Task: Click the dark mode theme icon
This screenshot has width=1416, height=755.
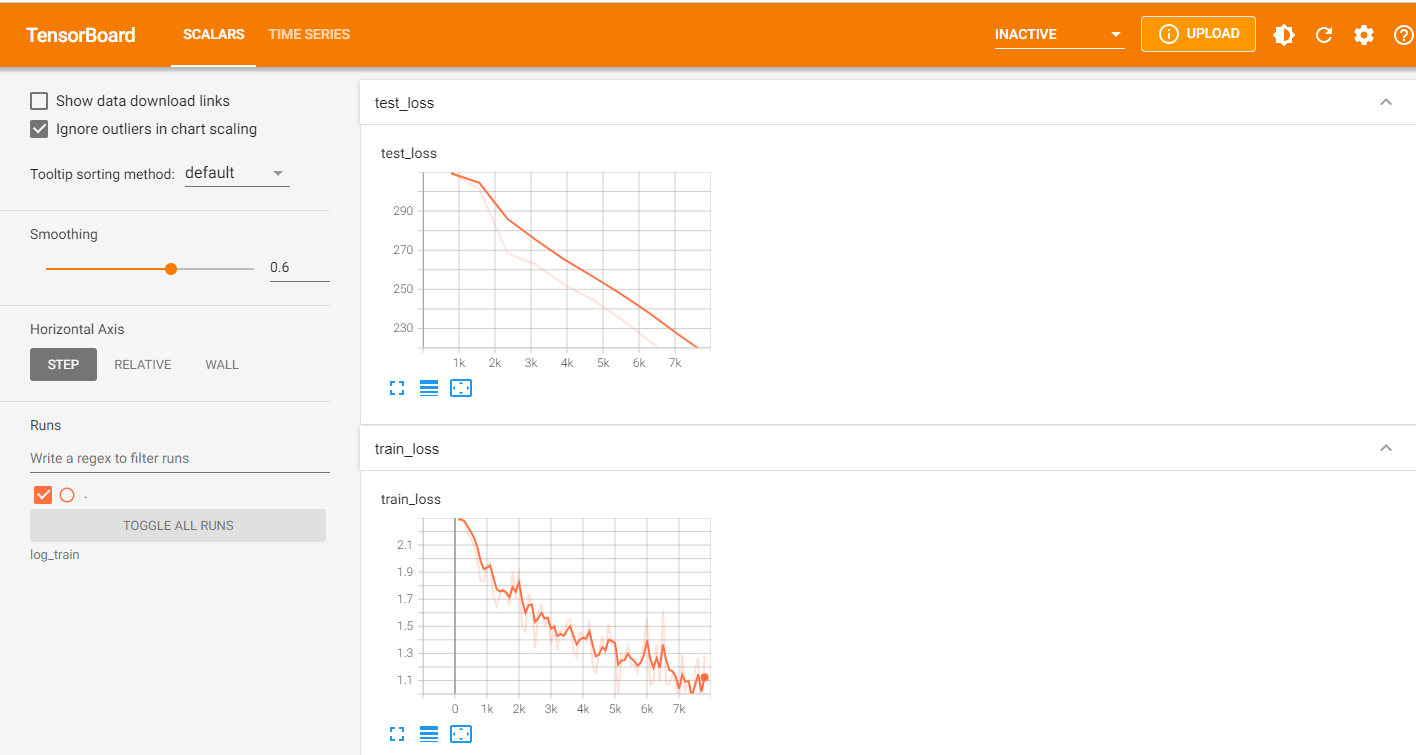Action: coord(1283,35)
